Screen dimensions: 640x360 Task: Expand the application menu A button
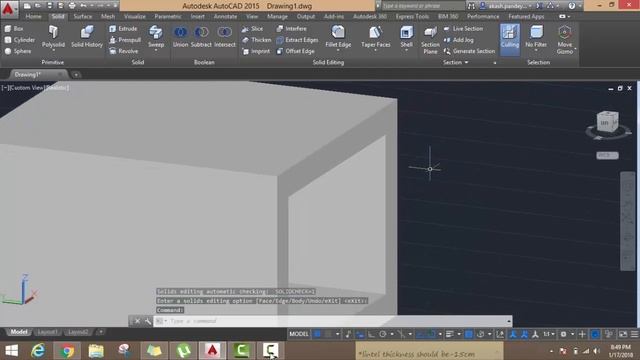click(8, 9)
